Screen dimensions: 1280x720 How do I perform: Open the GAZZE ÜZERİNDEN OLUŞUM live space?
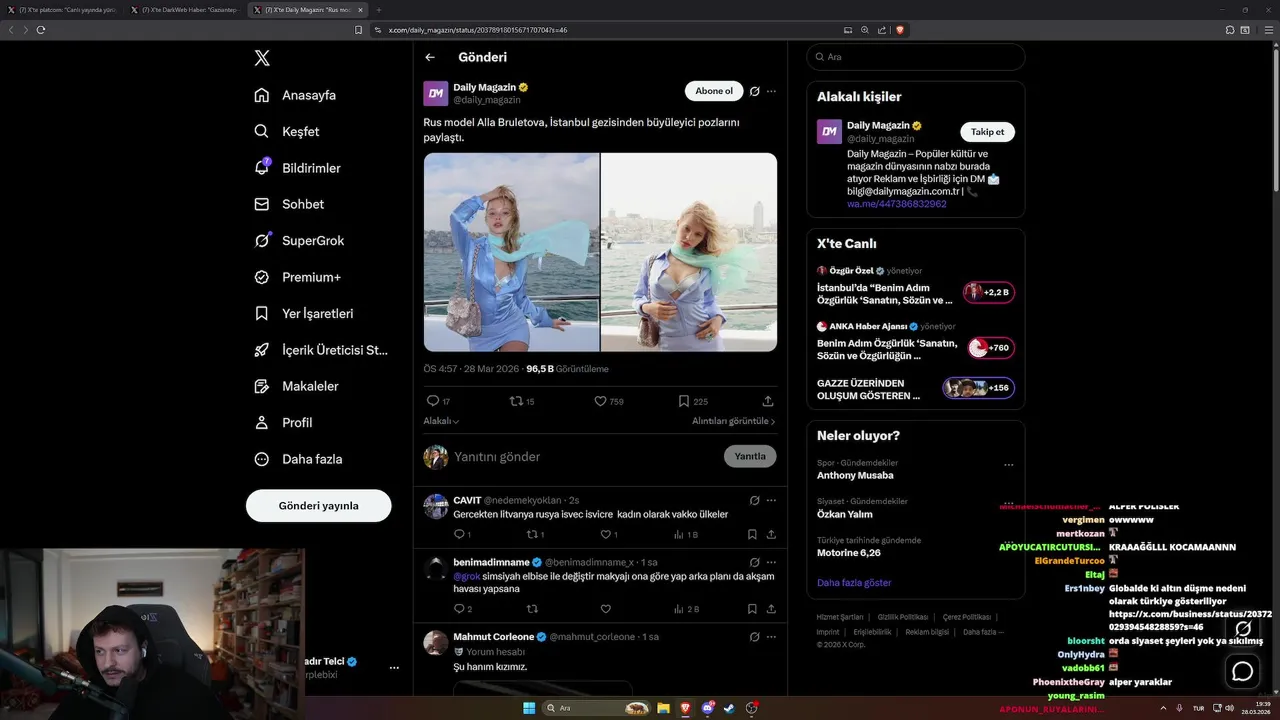pyautogui.click(x=915, y=389)
